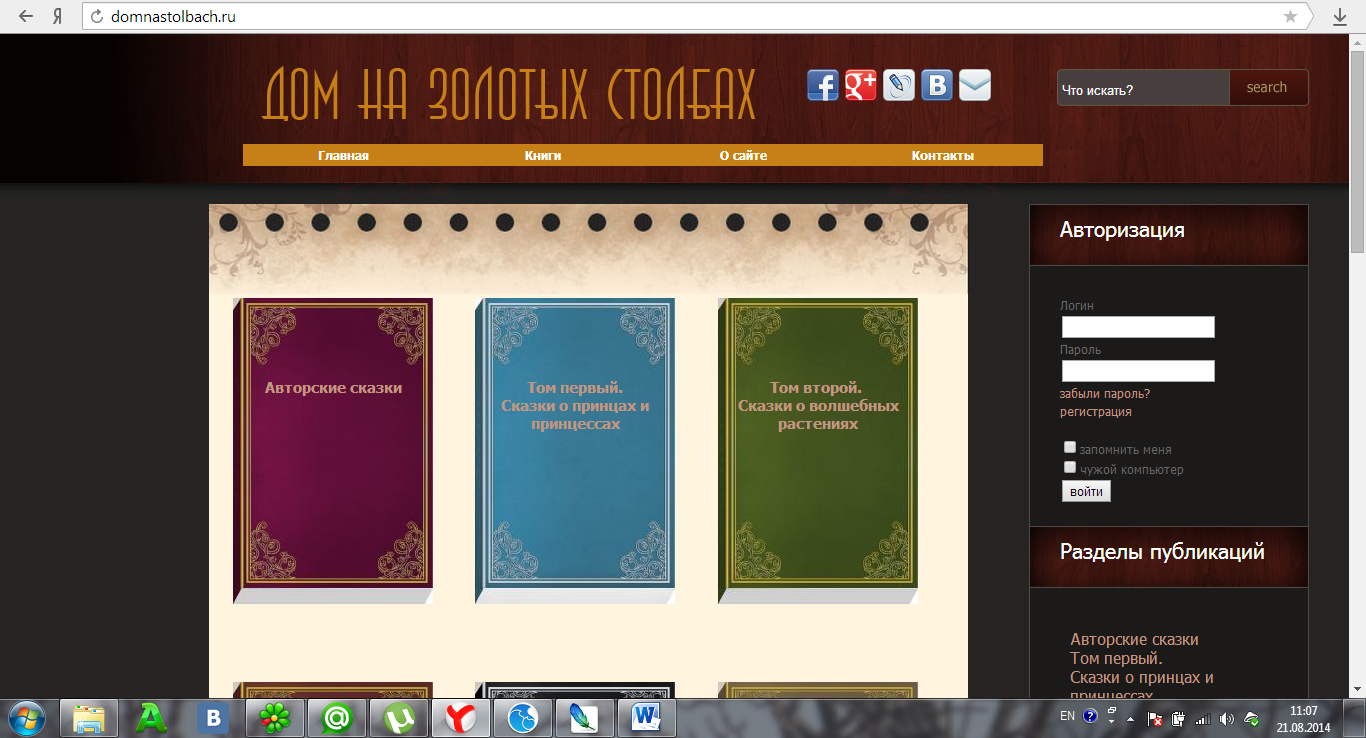Click the 'Что искать?' search field
Image resolution: width=1366 pixels, height=738 pixels.
pyautogui.click(x=1143, y=88)
